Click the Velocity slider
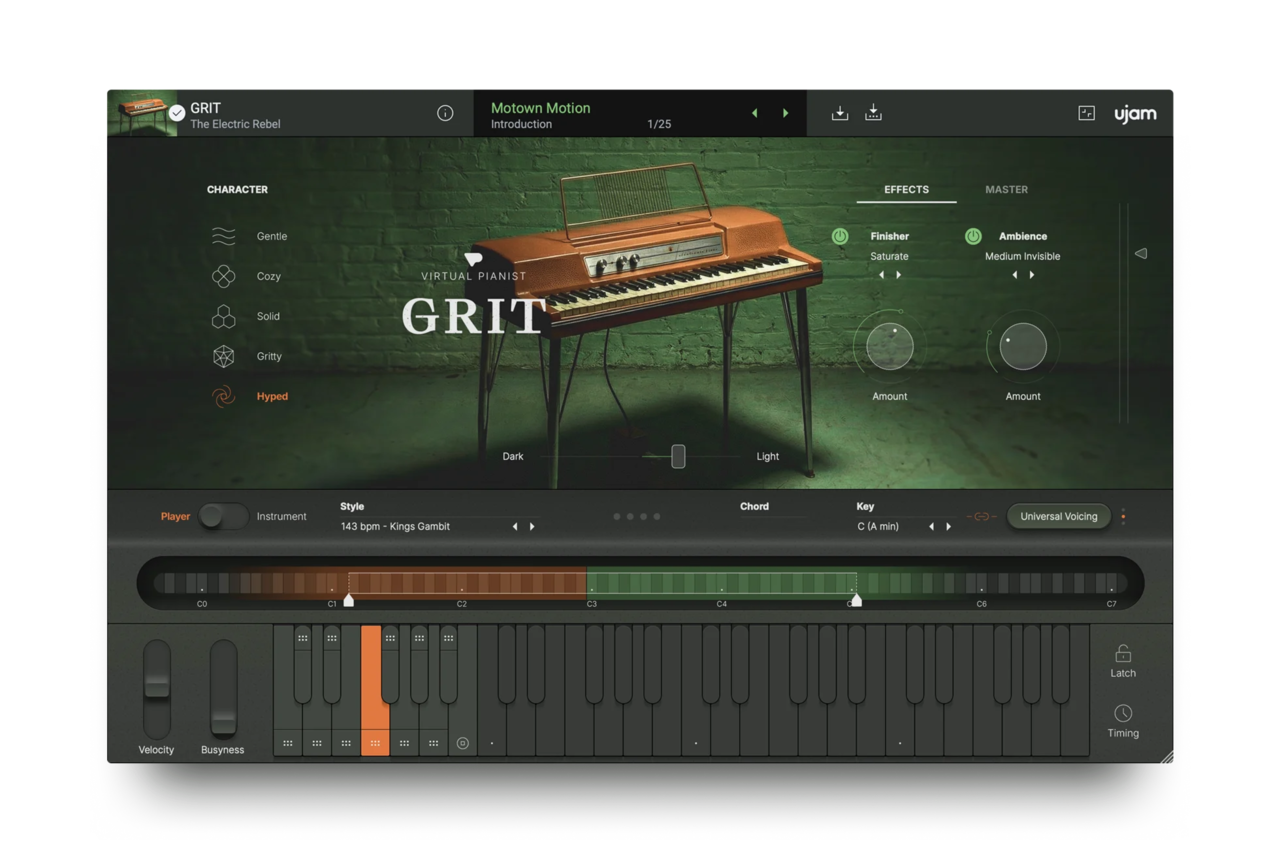The image size is (1280, 854). coord(157,689)
